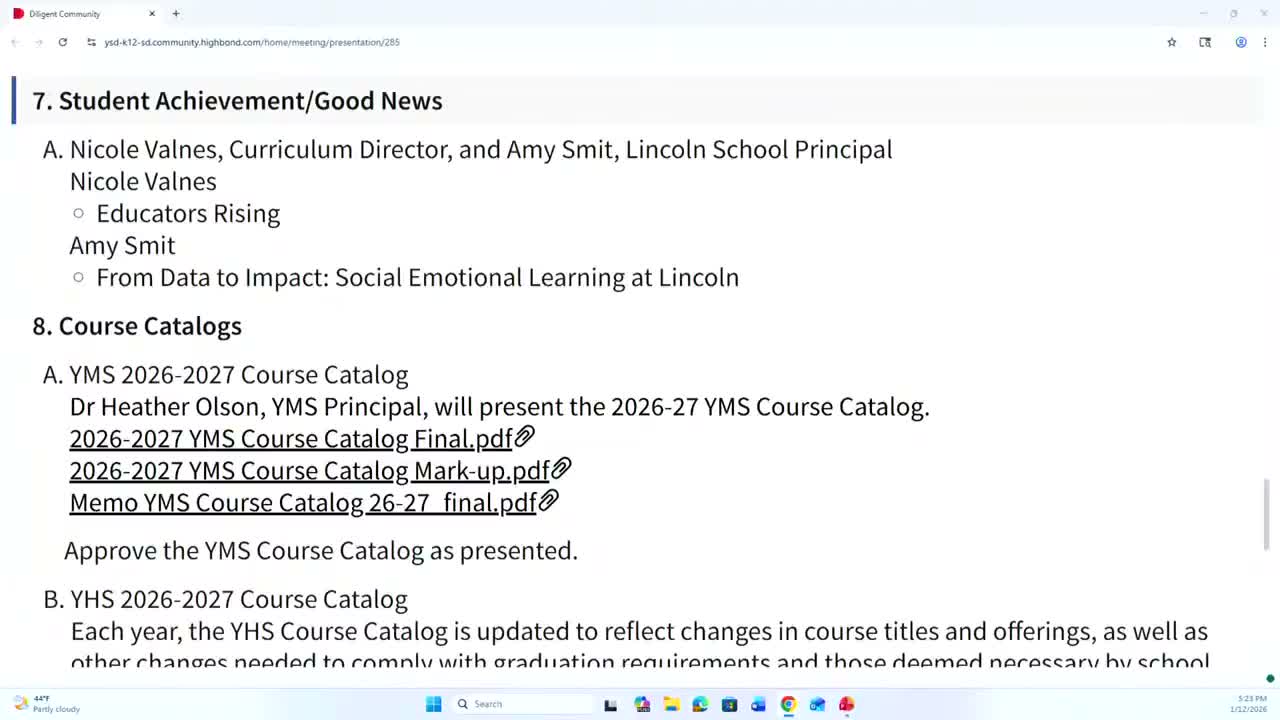Image resolution: width=1280 pixels, height=720 pixels.
Task: Click the page's vertical scrollbar thumb
Action: coord(1267,514)
